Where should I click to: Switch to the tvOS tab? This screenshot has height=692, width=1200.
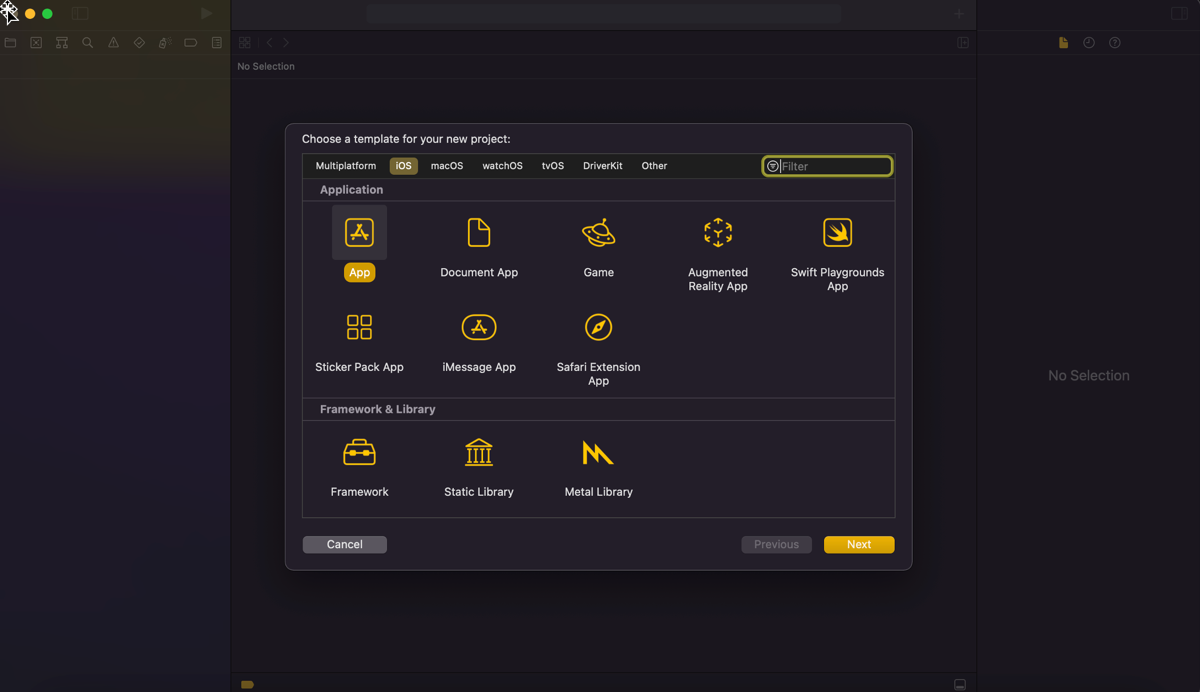click(553, 166)
